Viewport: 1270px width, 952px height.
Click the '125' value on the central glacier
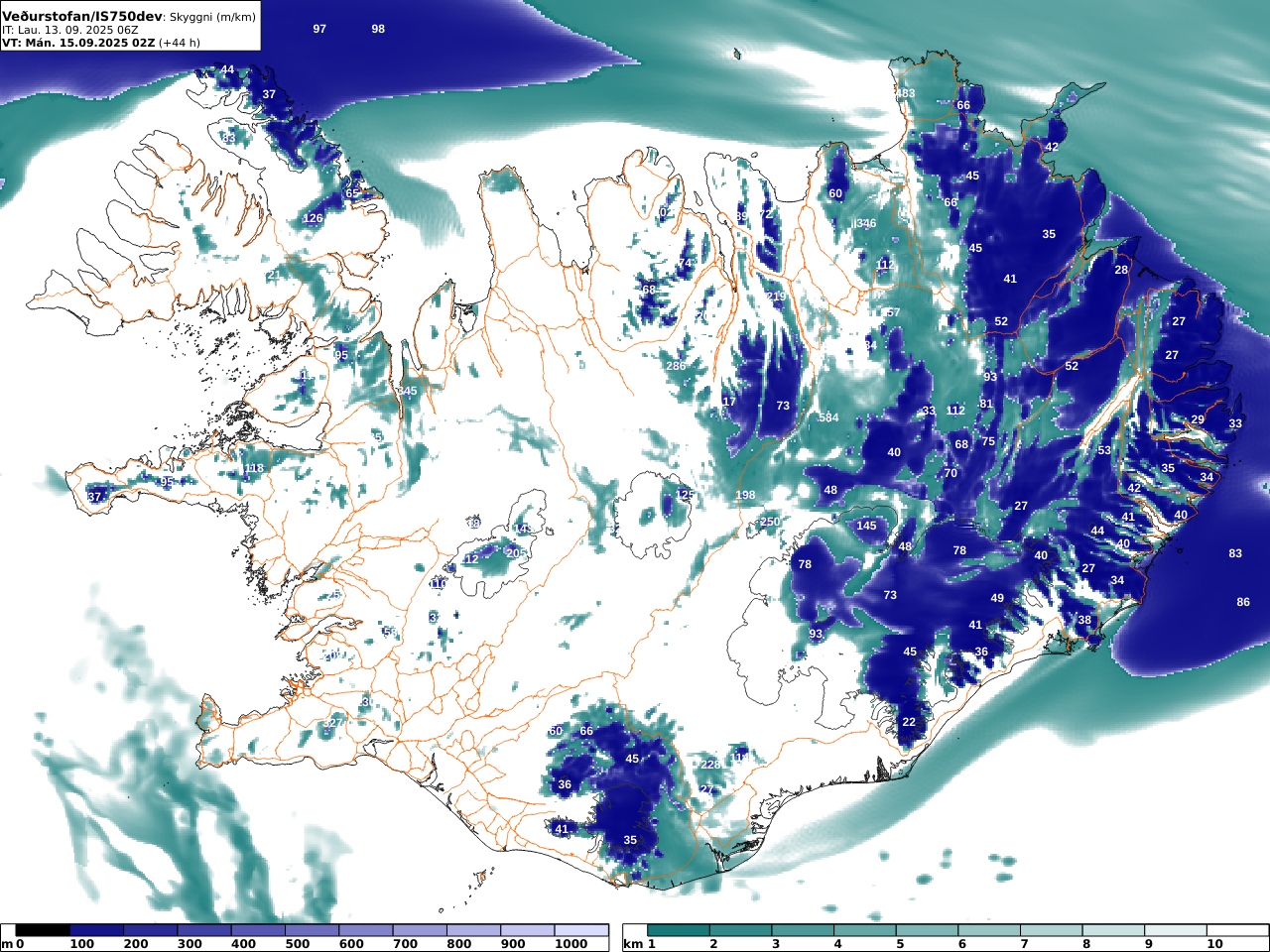point(685,494)
